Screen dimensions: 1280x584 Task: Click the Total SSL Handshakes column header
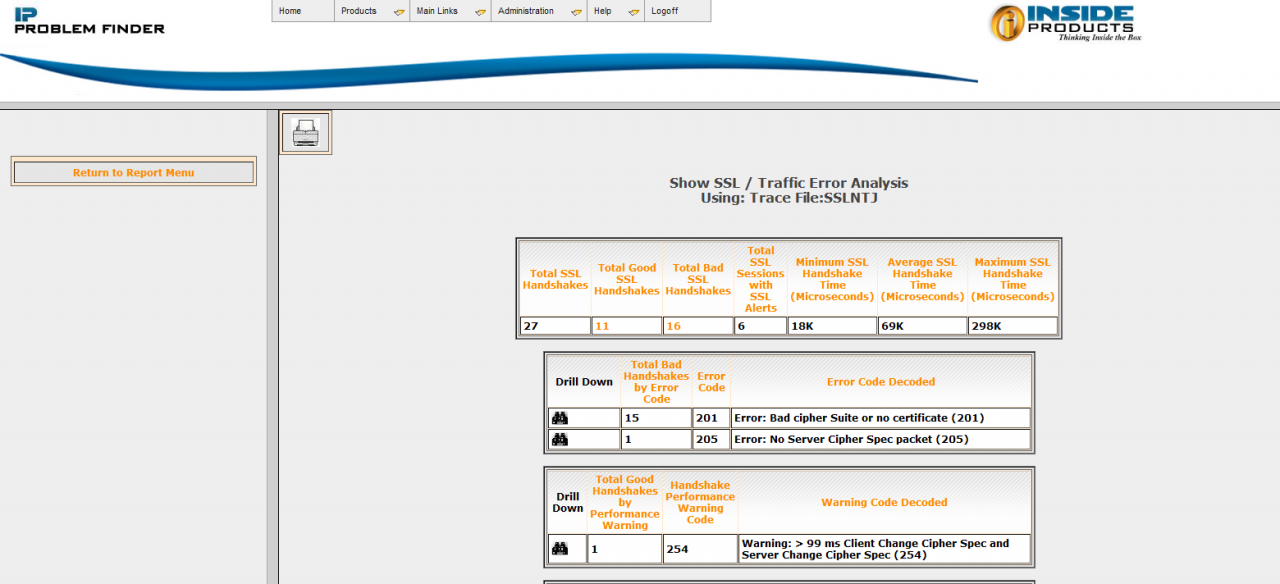pos(555,279)
